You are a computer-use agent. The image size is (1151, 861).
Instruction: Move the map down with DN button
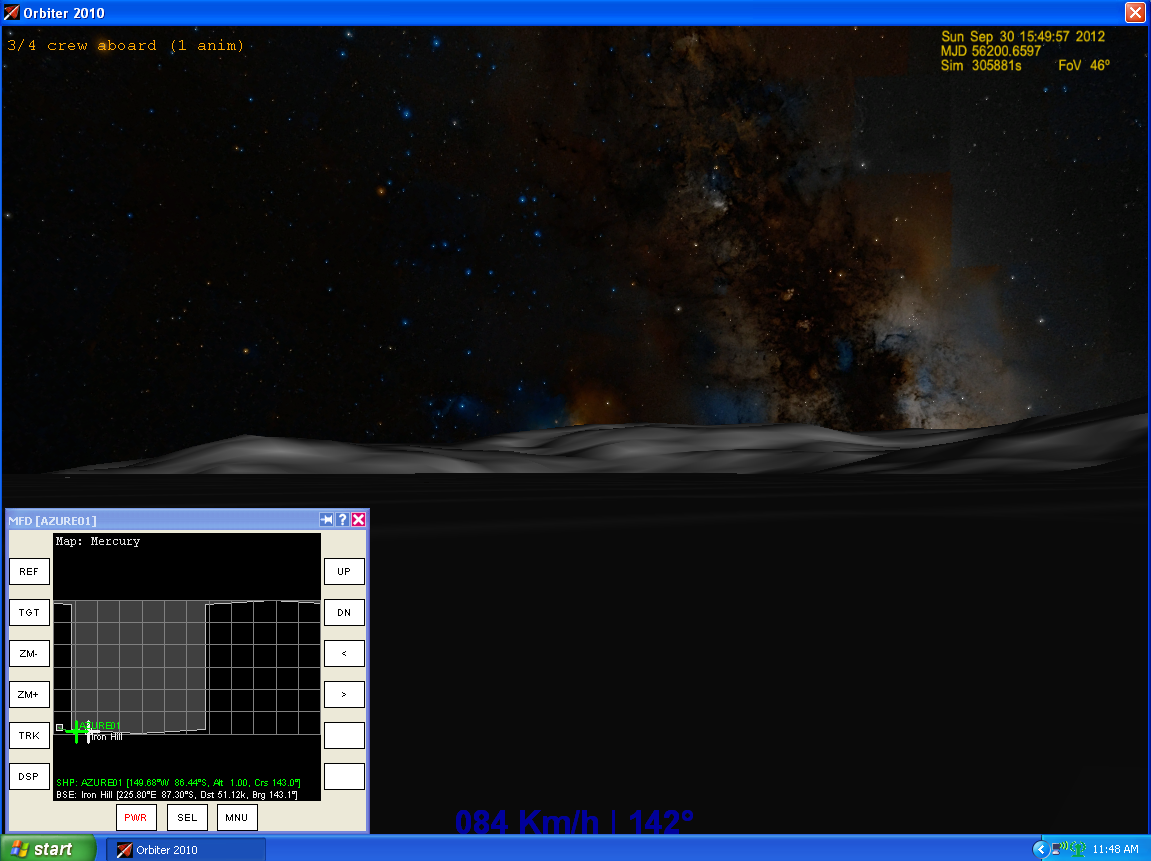click(x=344, y=613)
